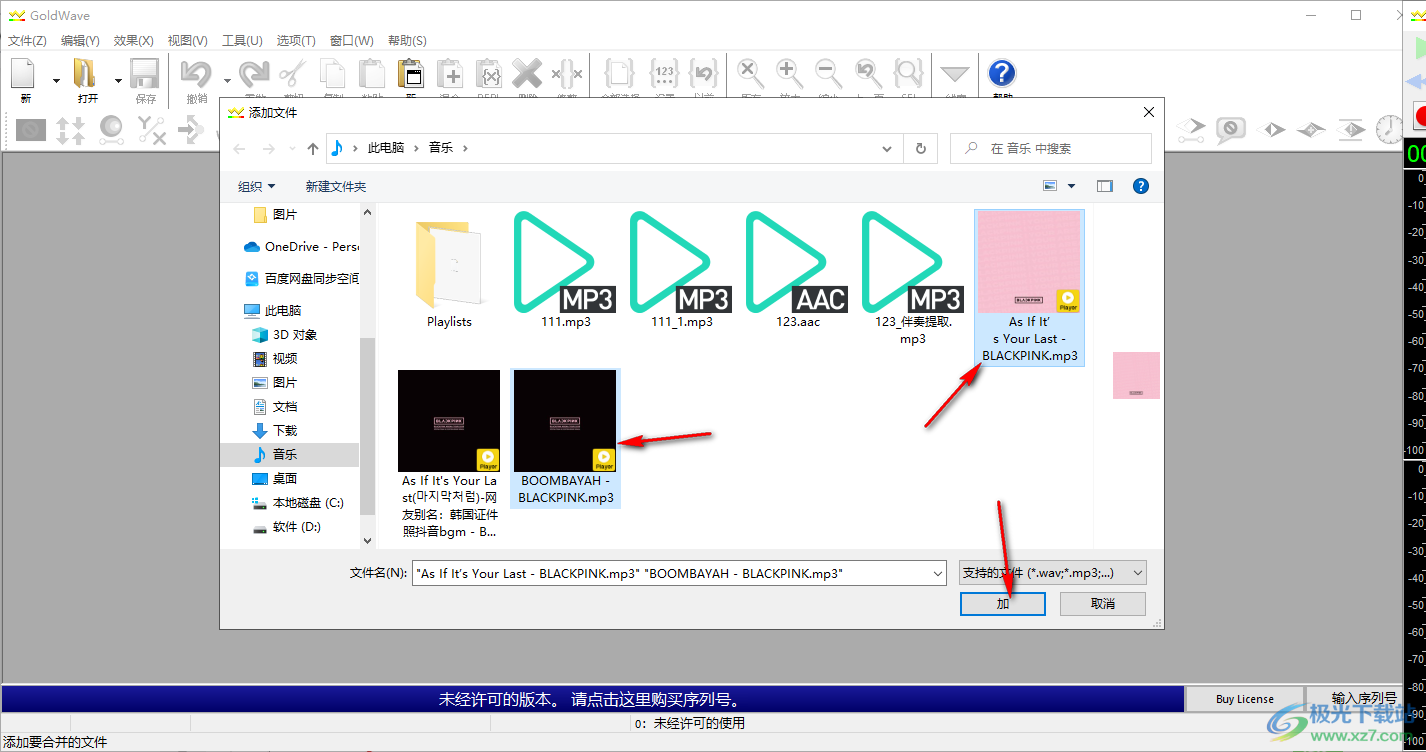The width and height of the screenshot is (1426, 752).
Task: Click the New file icon in GoldWave toolbar
Action: tap(24, 74)
